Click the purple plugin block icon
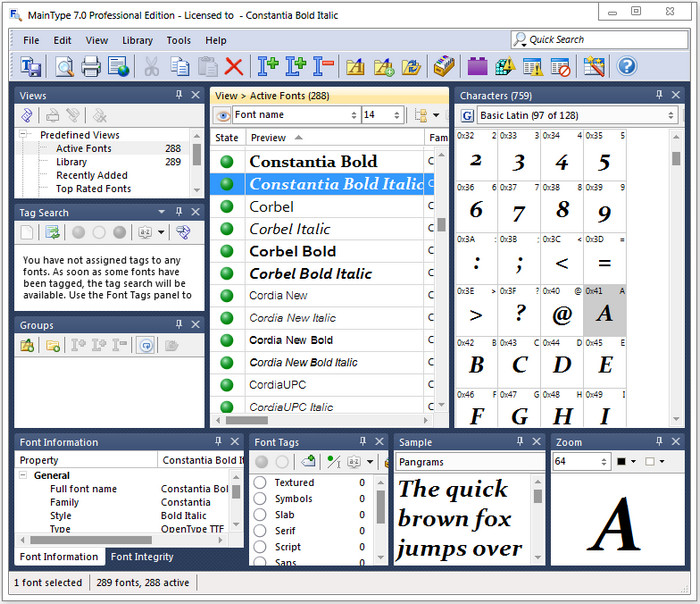The height and width of the screenshot is (604, 700). coord(477,67)
